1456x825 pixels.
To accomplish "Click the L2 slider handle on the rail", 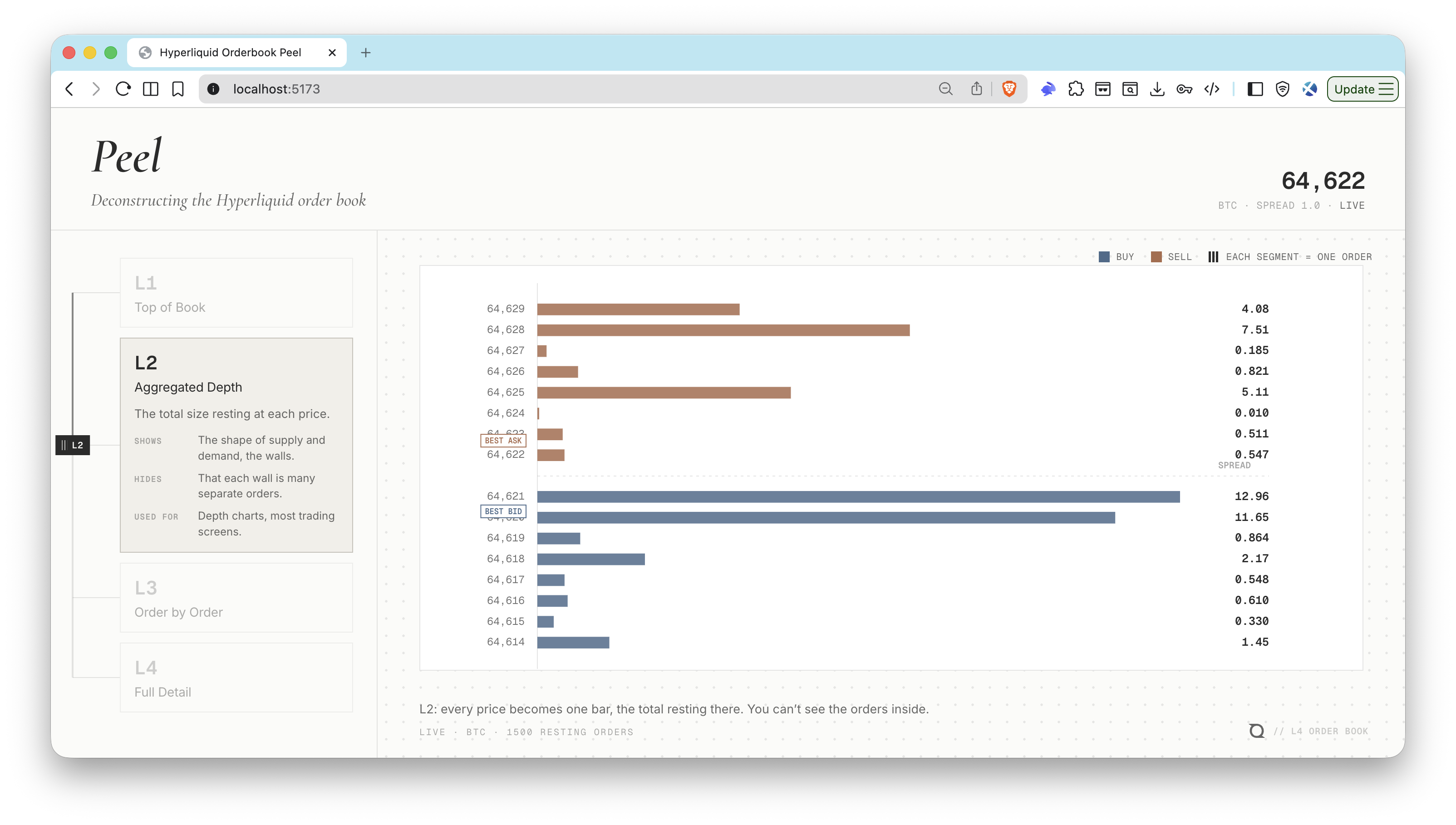I will pyautogui.click(x=73, y=445).
